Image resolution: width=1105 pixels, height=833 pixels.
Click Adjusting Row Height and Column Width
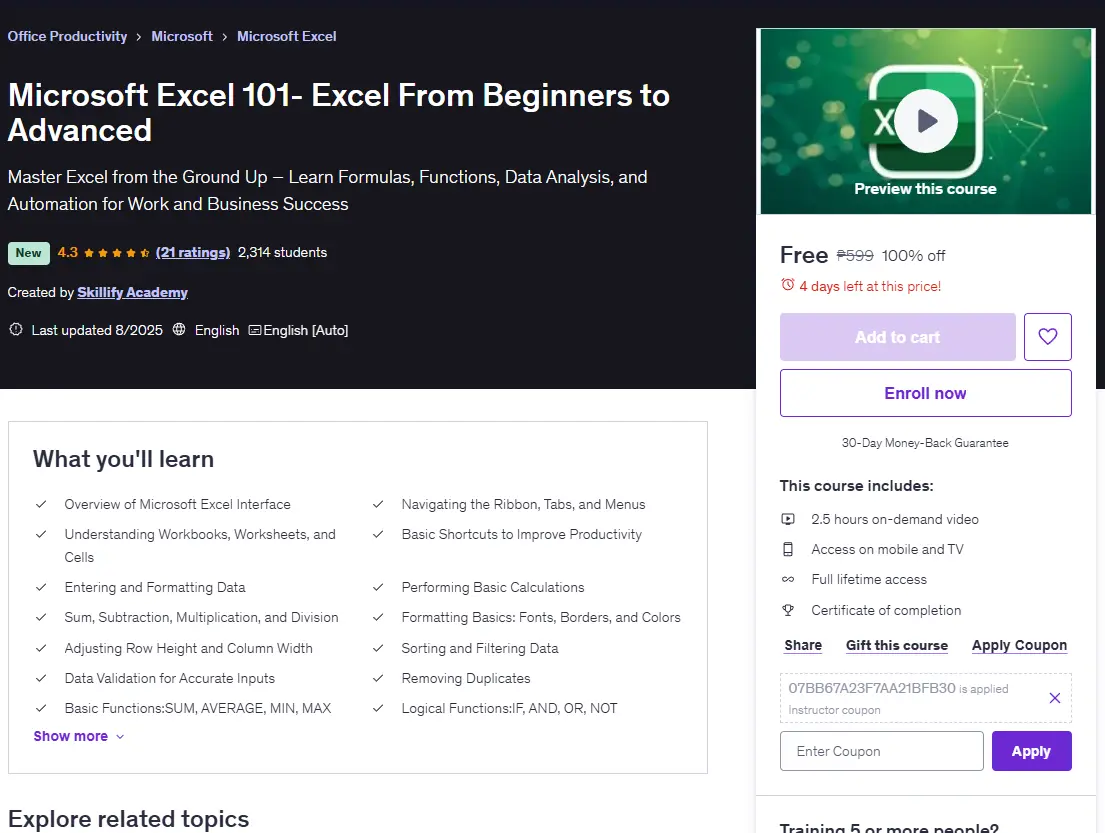coord(188,648)
